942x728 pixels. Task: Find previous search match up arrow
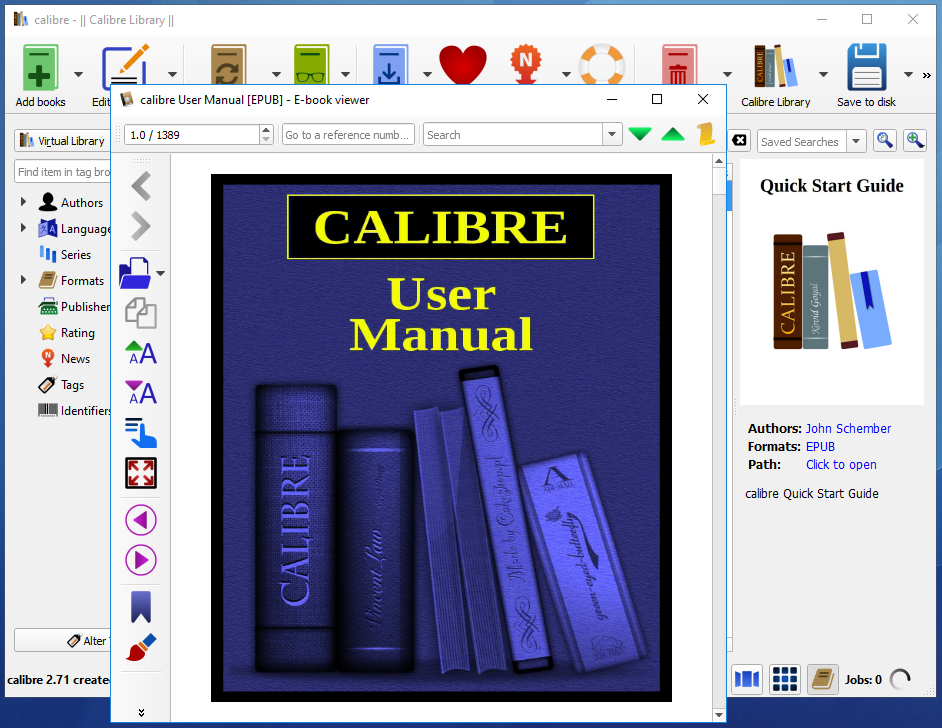click(673, 134)
